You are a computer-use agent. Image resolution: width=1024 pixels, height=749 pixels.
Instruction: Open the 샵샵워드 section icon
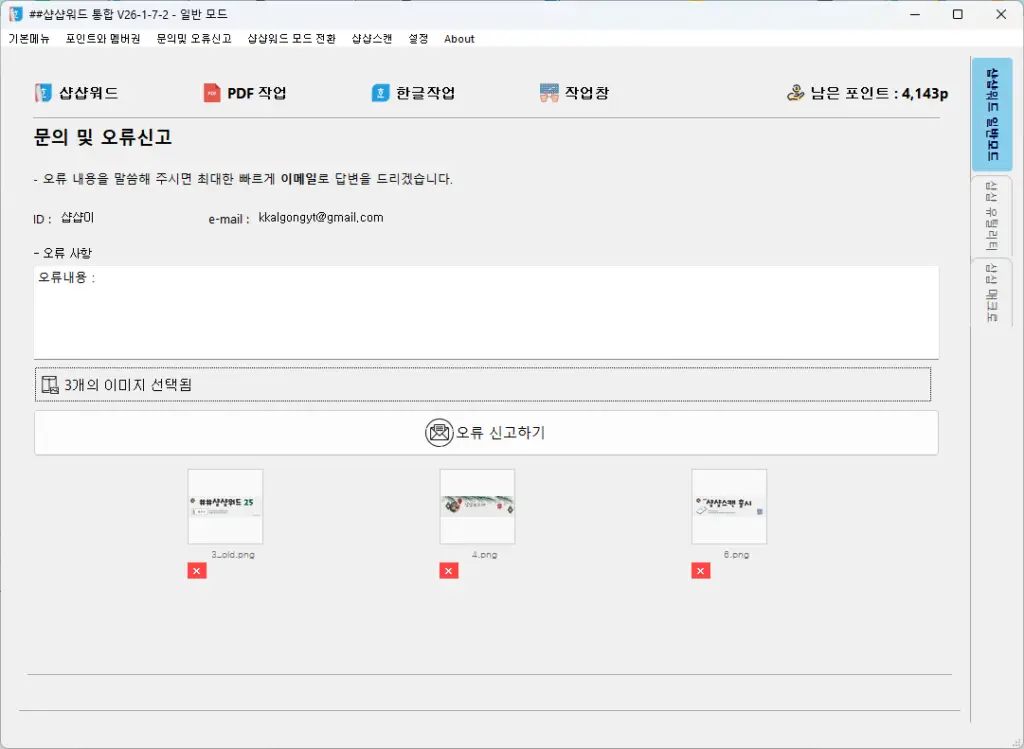tap(42, 93)
